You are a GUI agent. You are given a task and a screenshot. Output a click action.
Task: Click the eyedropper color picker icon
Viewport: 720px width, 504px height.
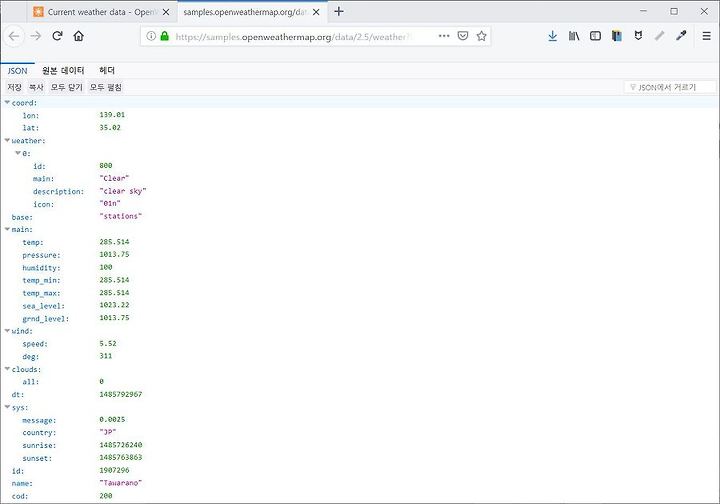tap(681, 36)
